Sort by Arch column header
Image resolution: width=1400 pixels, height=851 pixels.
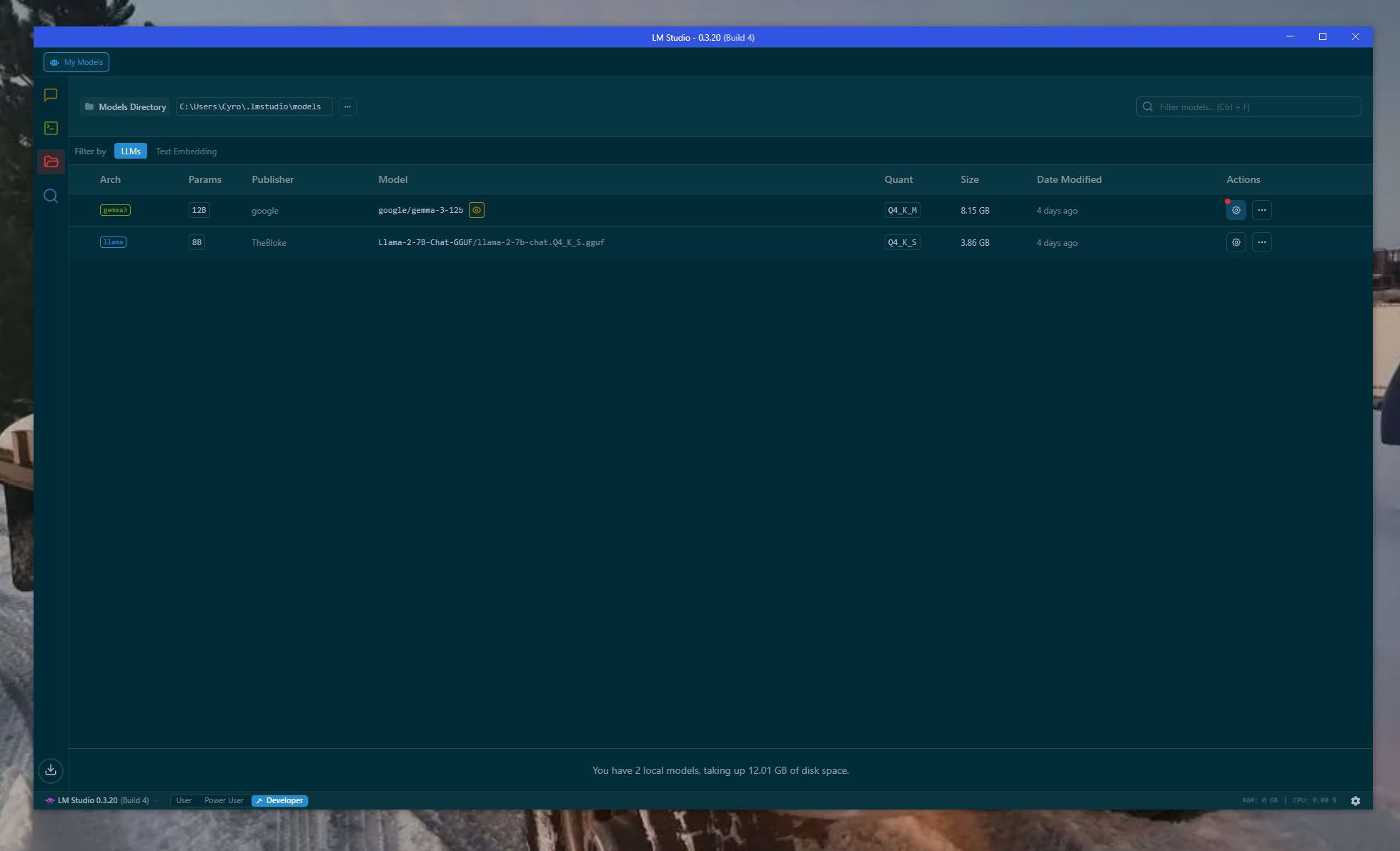[110, 179]
